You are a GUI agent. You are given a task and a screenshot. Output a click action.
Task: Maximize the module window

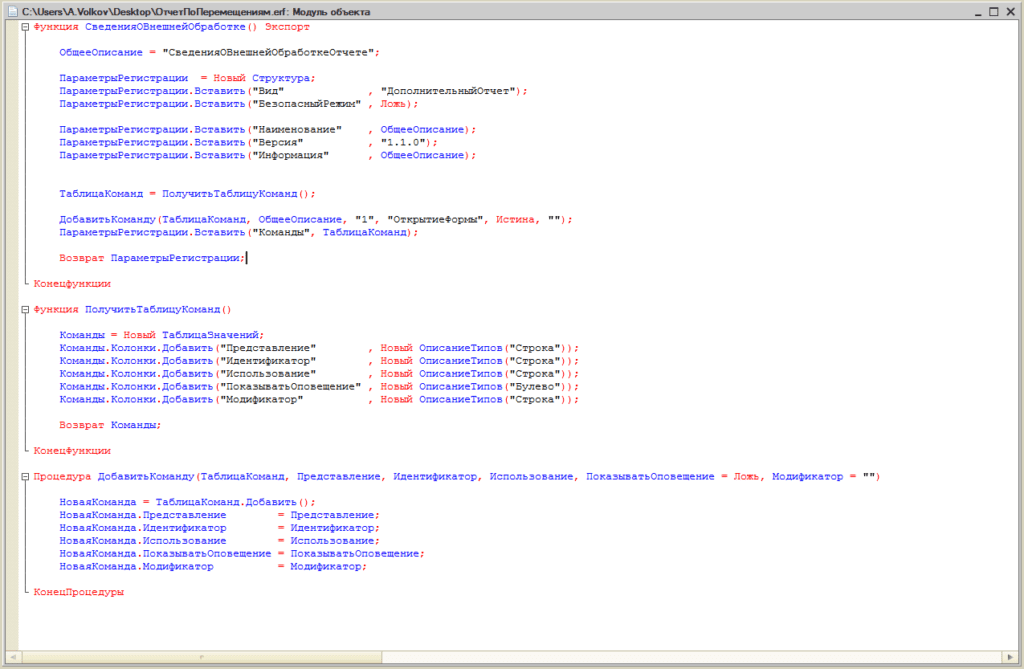click(993, 12)
